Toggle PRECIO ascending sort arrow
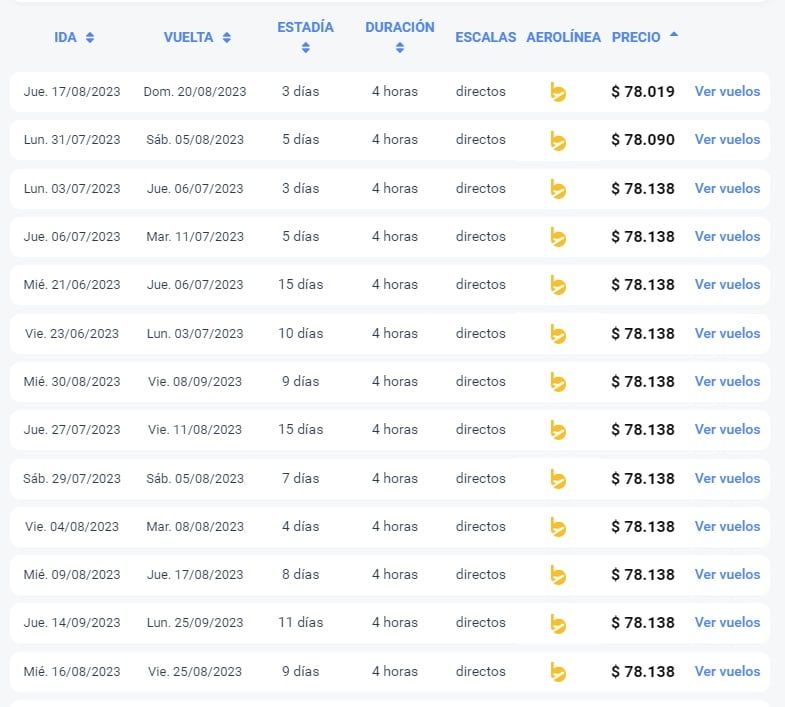785x707 pixels. click(x=674, y=35)
